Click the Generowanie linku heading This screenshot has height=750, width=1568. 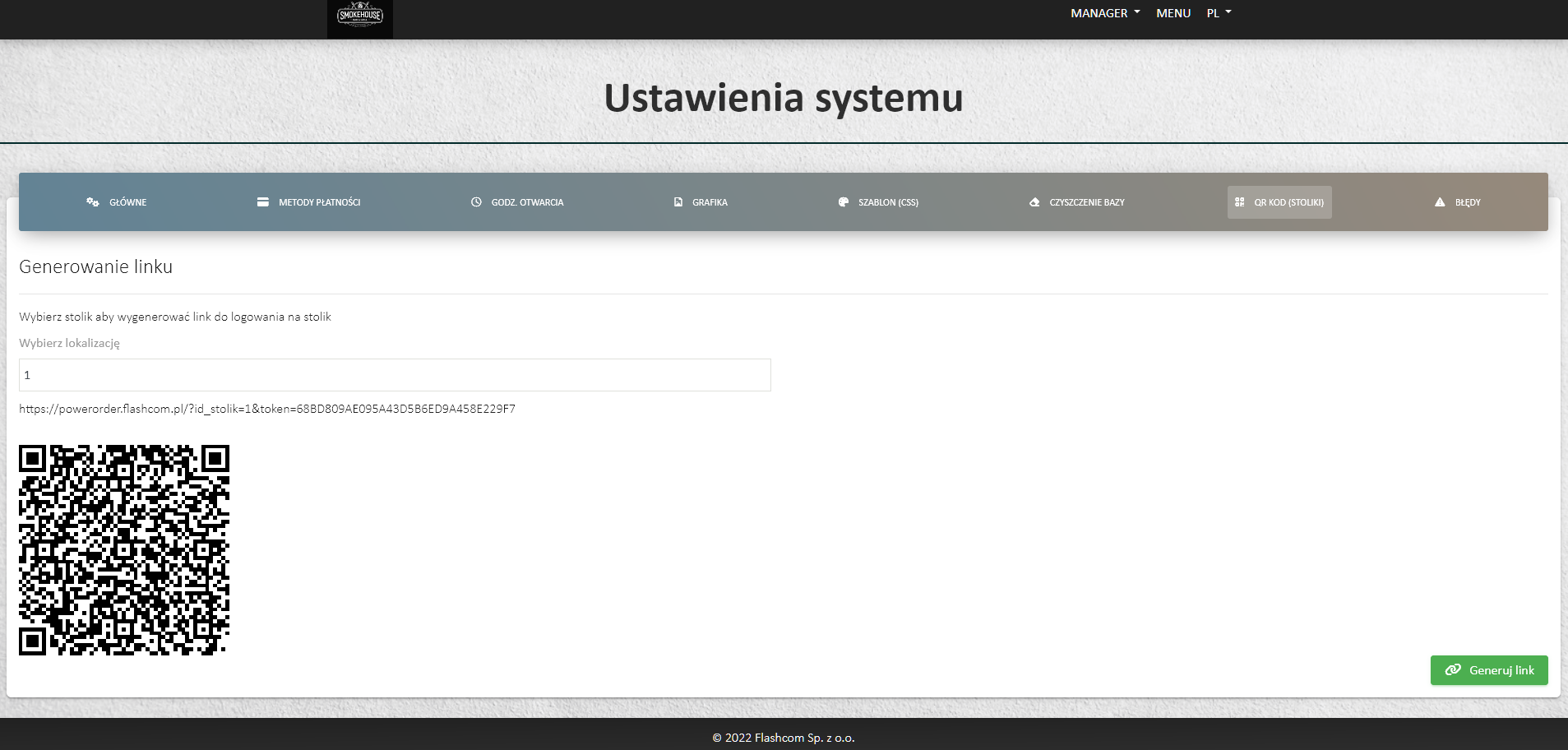click(x=96, y=266)
